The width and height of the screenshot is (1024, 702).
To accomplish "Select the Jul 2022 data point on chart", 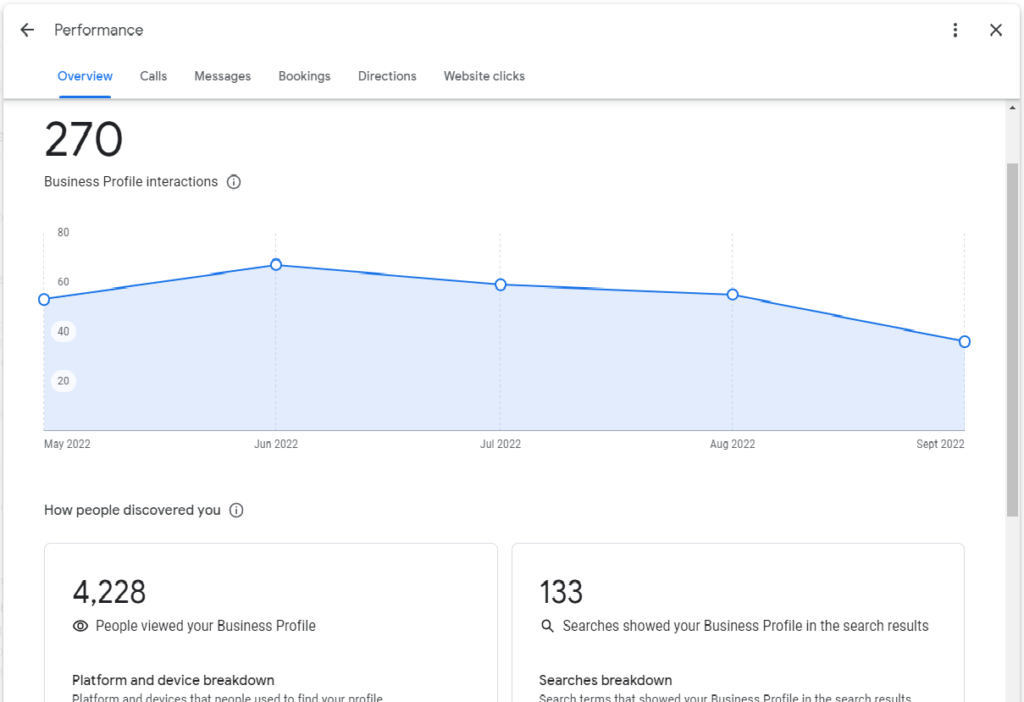I will click(501, 285).
